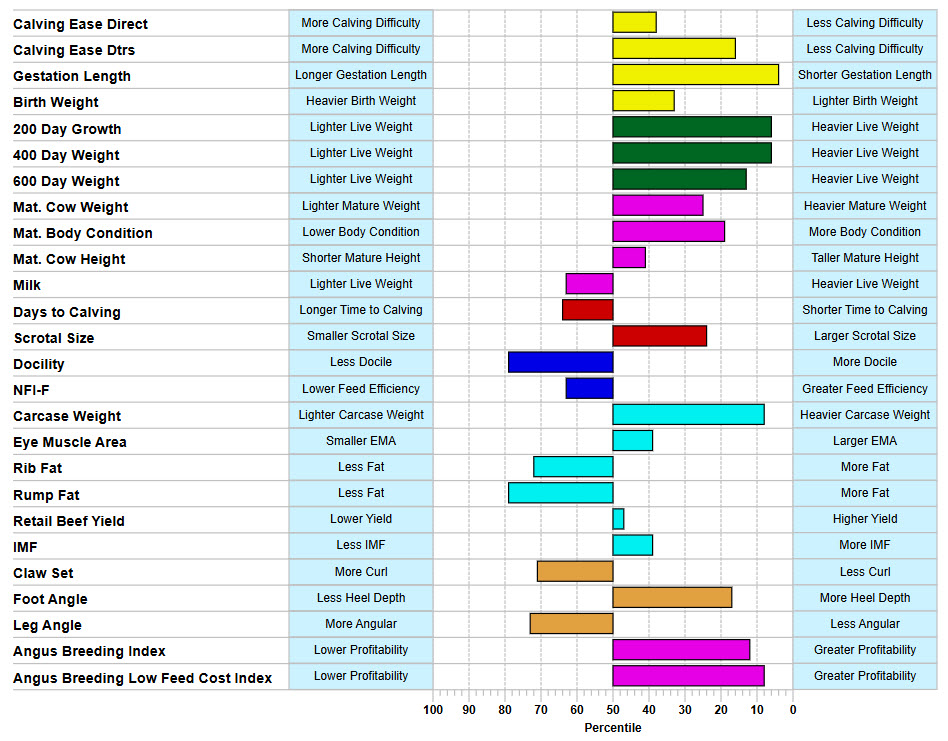Screen dimensions: 948x741
Task: Click the 'Less Heel Depth' cell
Action: (x=361, y=598)
